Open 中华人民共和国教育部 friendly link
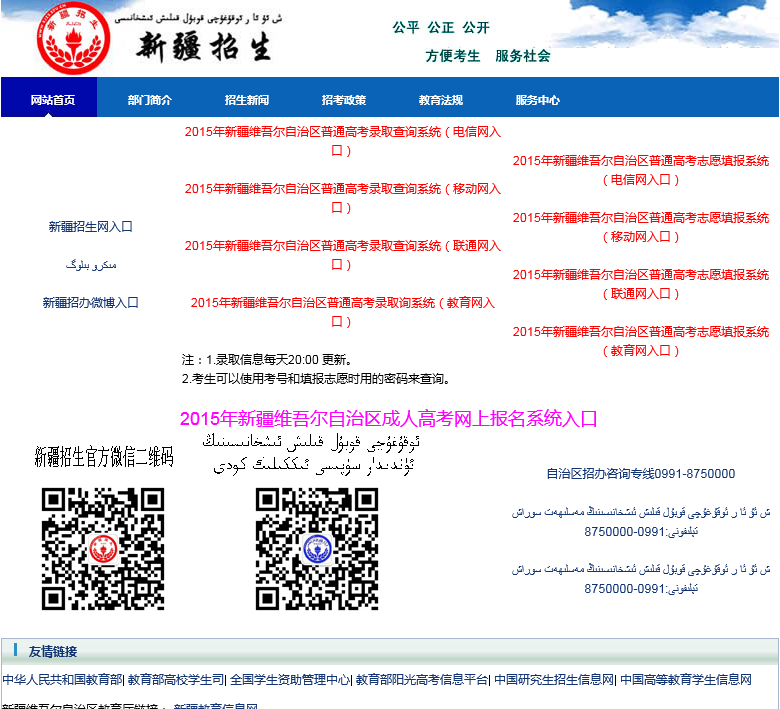Screen dimensions: 780x709 pyautogui.click(x=63, y=680)
